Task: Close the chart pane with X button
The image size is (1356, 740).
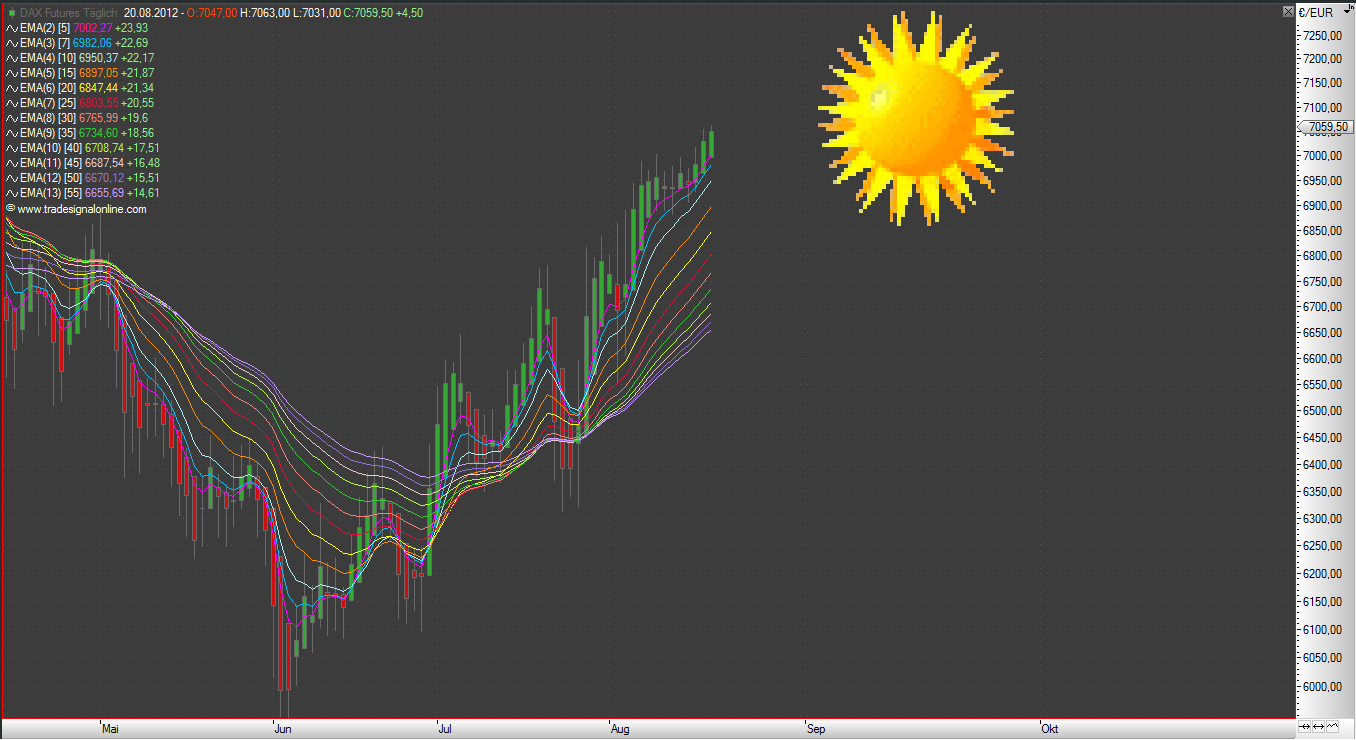Action: coord(1287,12)
